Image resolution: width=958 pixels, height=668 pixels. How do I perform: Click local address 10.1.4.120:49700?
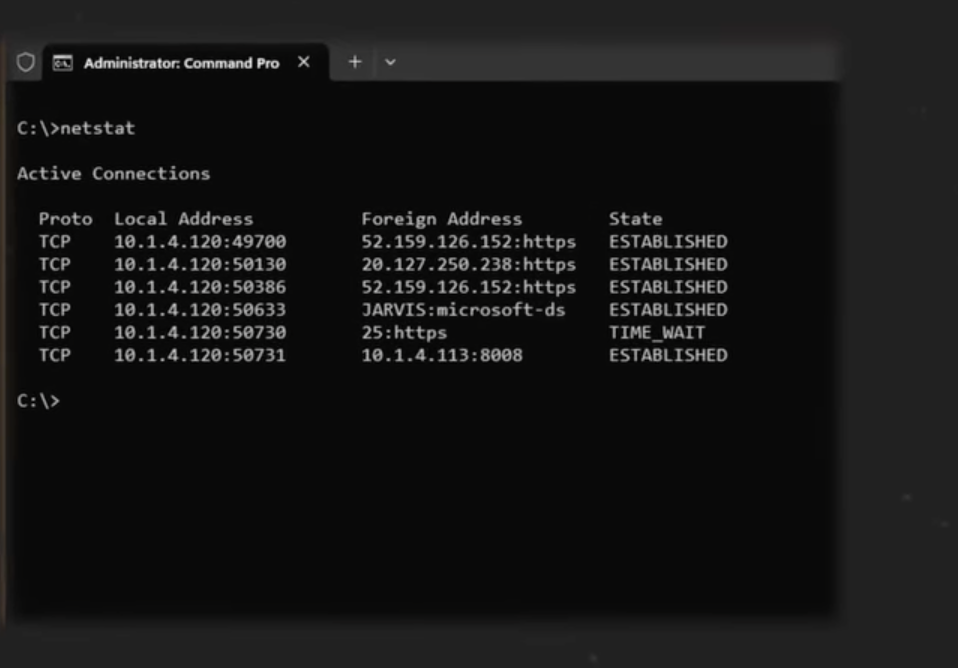(x=200, y=241)
